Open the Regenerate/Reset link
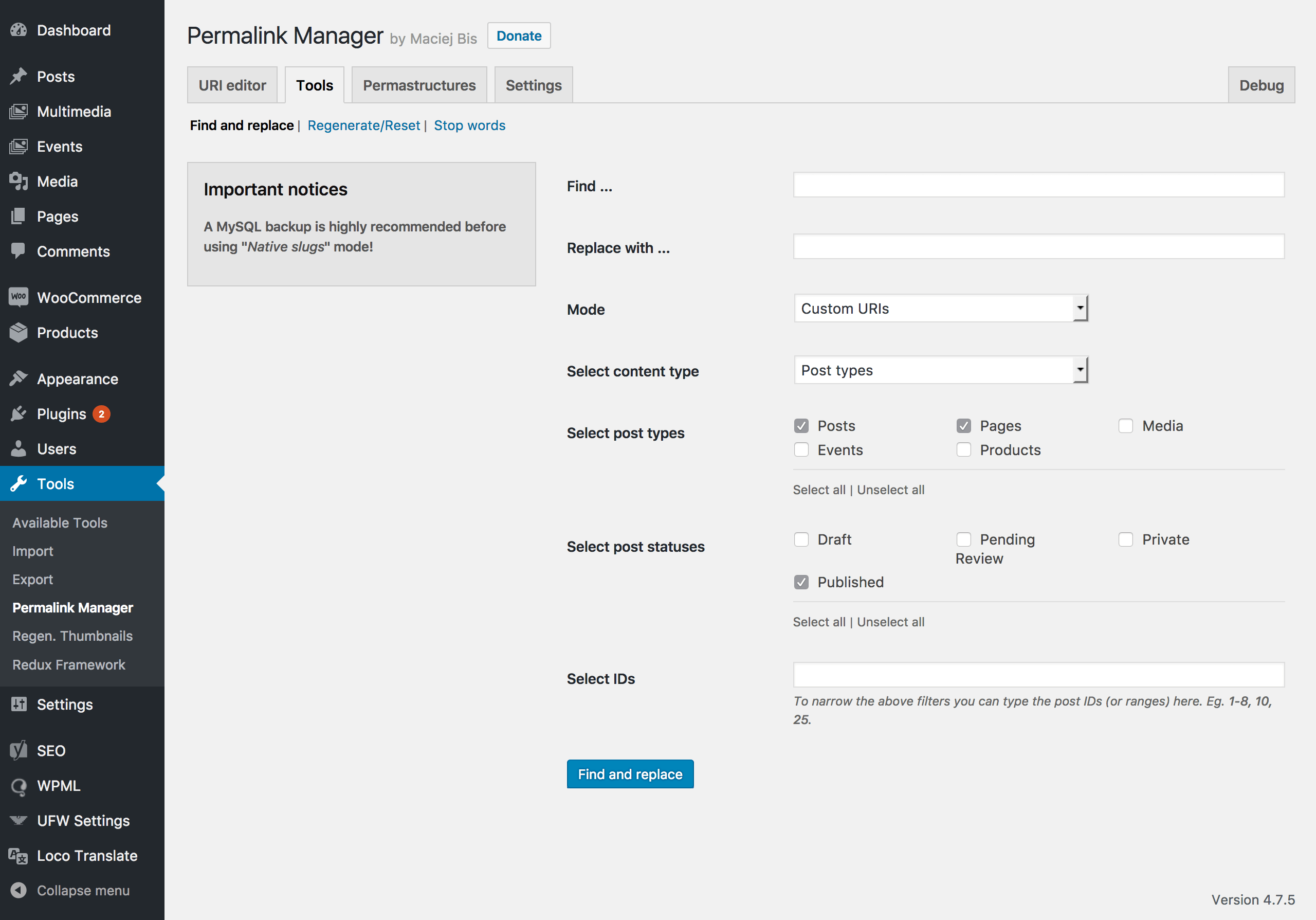Viewport: 1316px width, 920px height. (x=363, y=125)
